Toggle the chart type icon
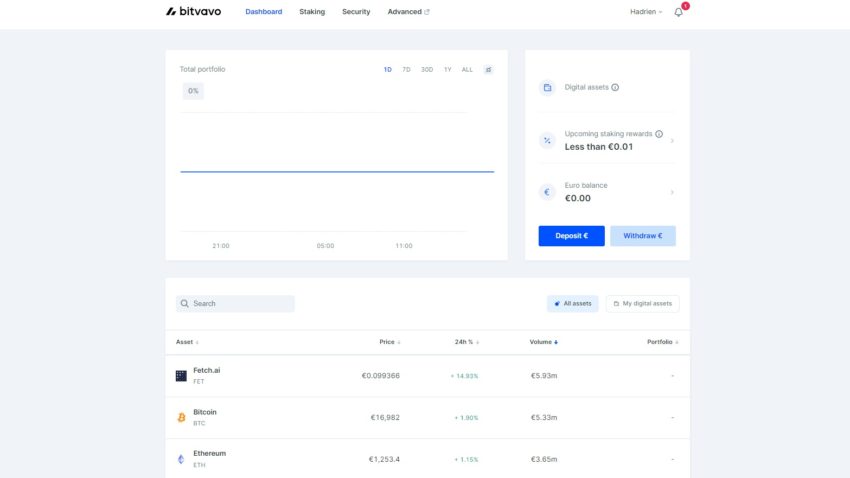 (488, 69)
